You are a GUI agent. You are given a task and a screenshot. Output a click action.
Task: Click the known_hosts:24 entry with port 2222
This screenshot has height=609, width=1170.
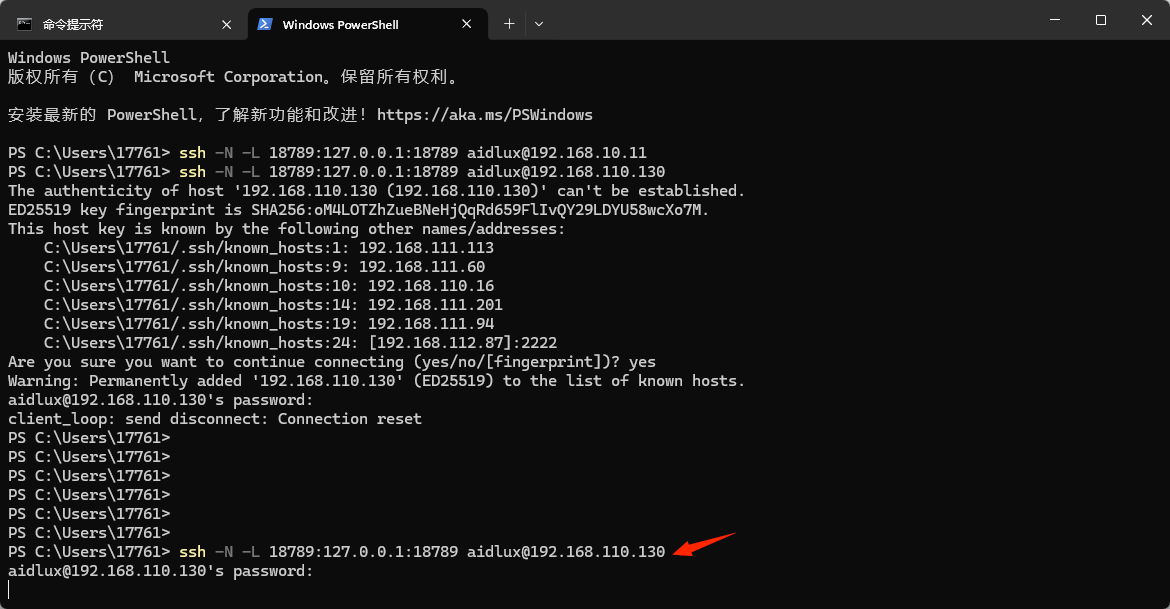pos(300,343)
